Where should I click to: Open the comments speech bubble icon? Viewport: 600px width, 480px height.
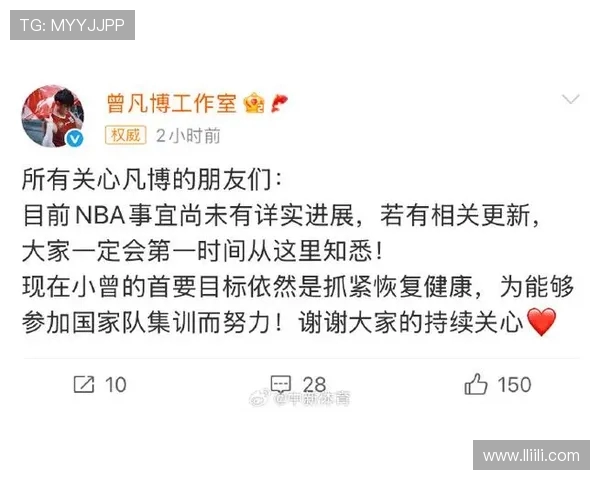pyautogui.click(x=281, y=384)
